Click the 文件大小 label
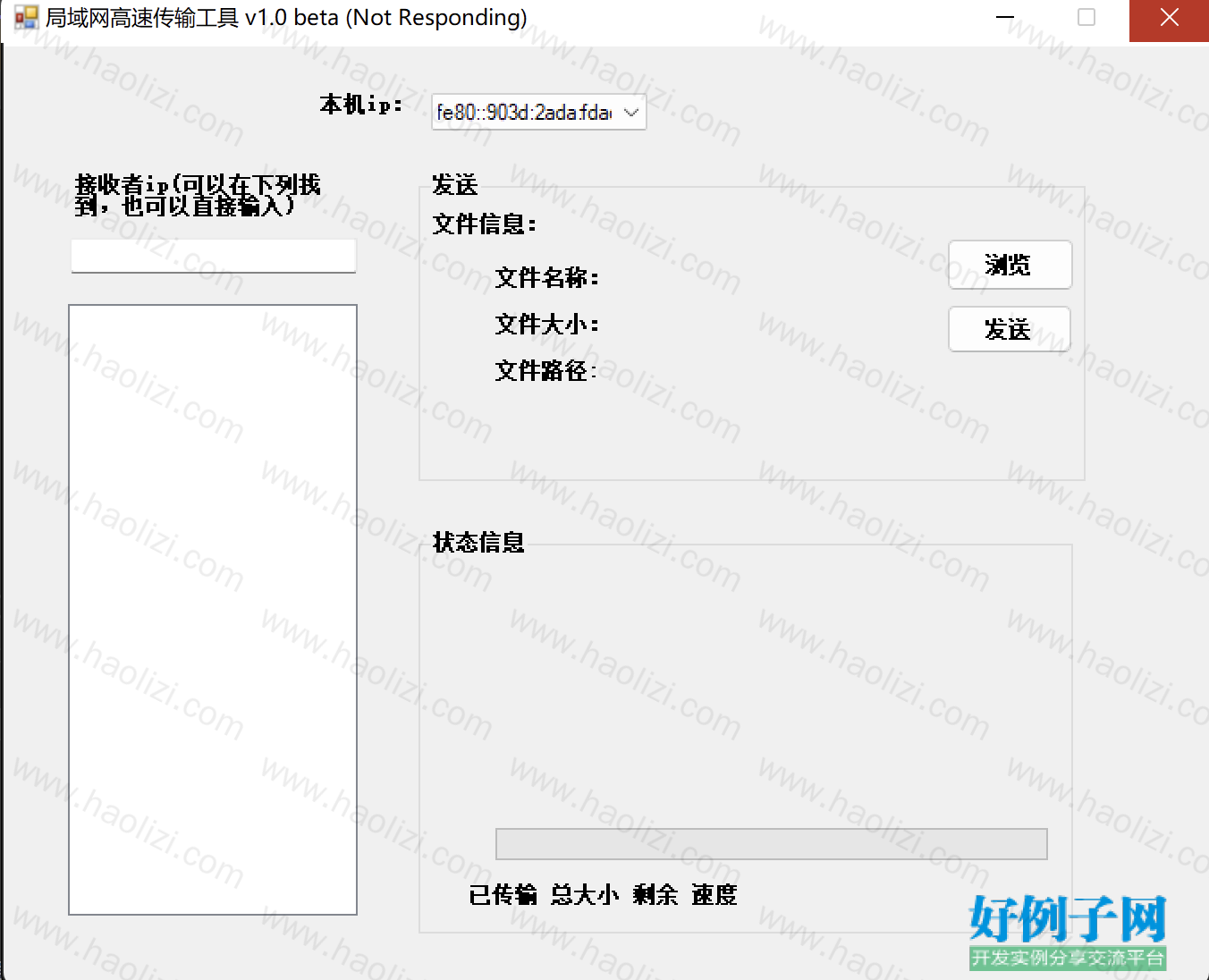This screenshot has width=1209, height=980. point(547,325)
